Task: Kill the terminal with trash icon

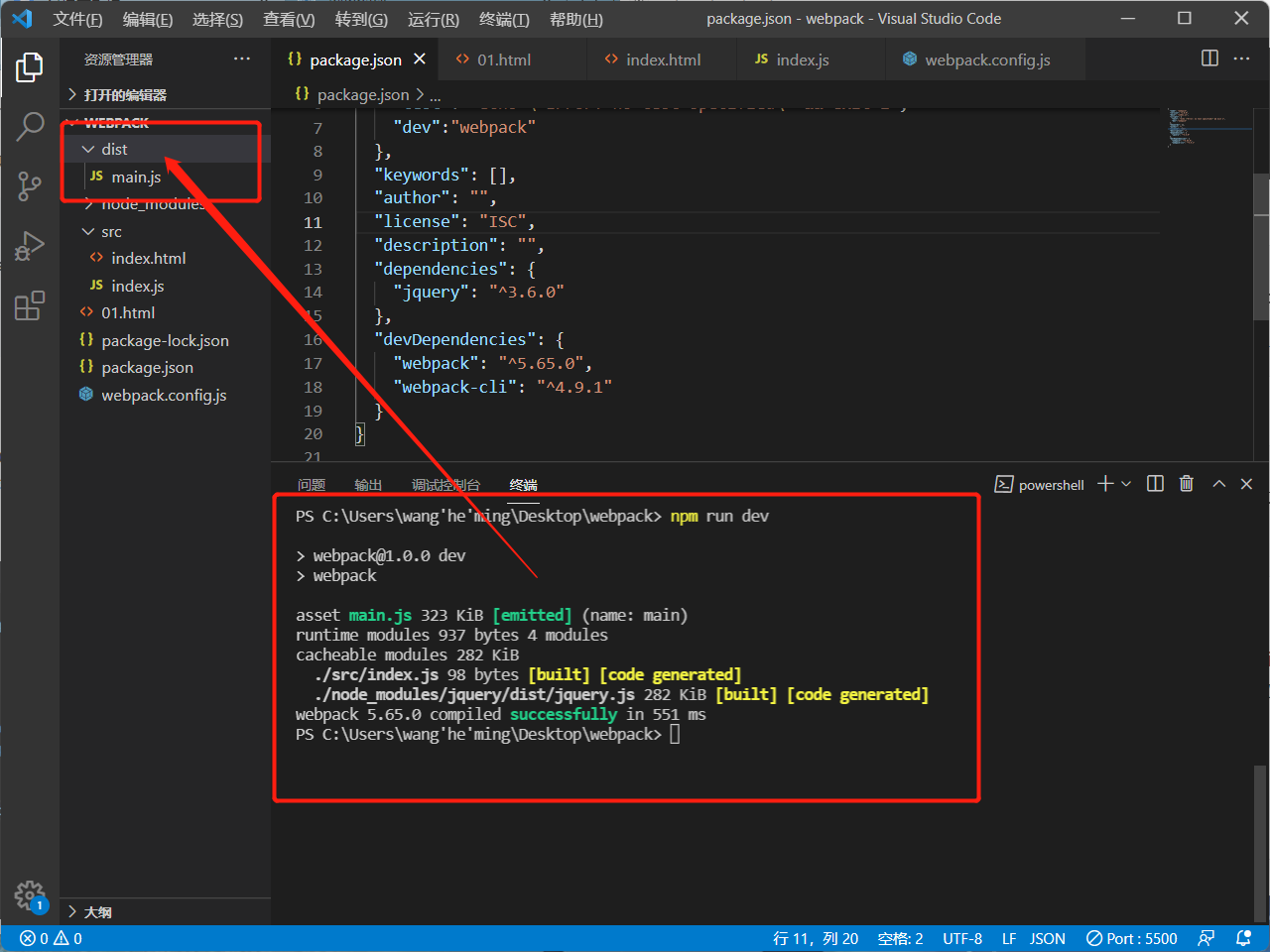Action: tap(1187, 484)
